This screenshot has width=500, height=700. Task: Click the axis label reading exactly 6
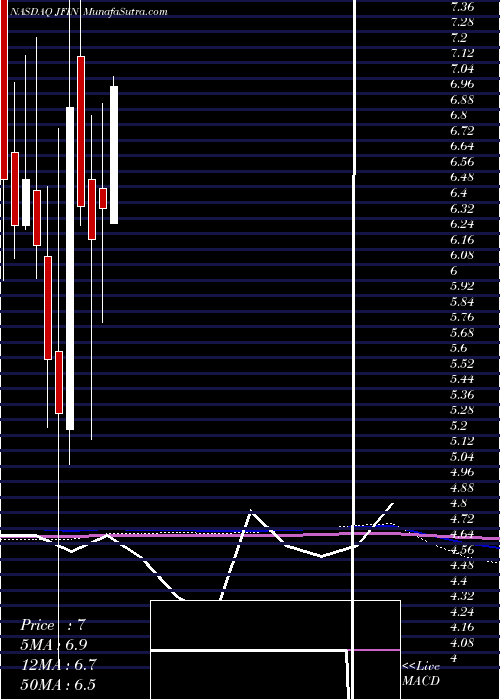click(x=456, y=271)
